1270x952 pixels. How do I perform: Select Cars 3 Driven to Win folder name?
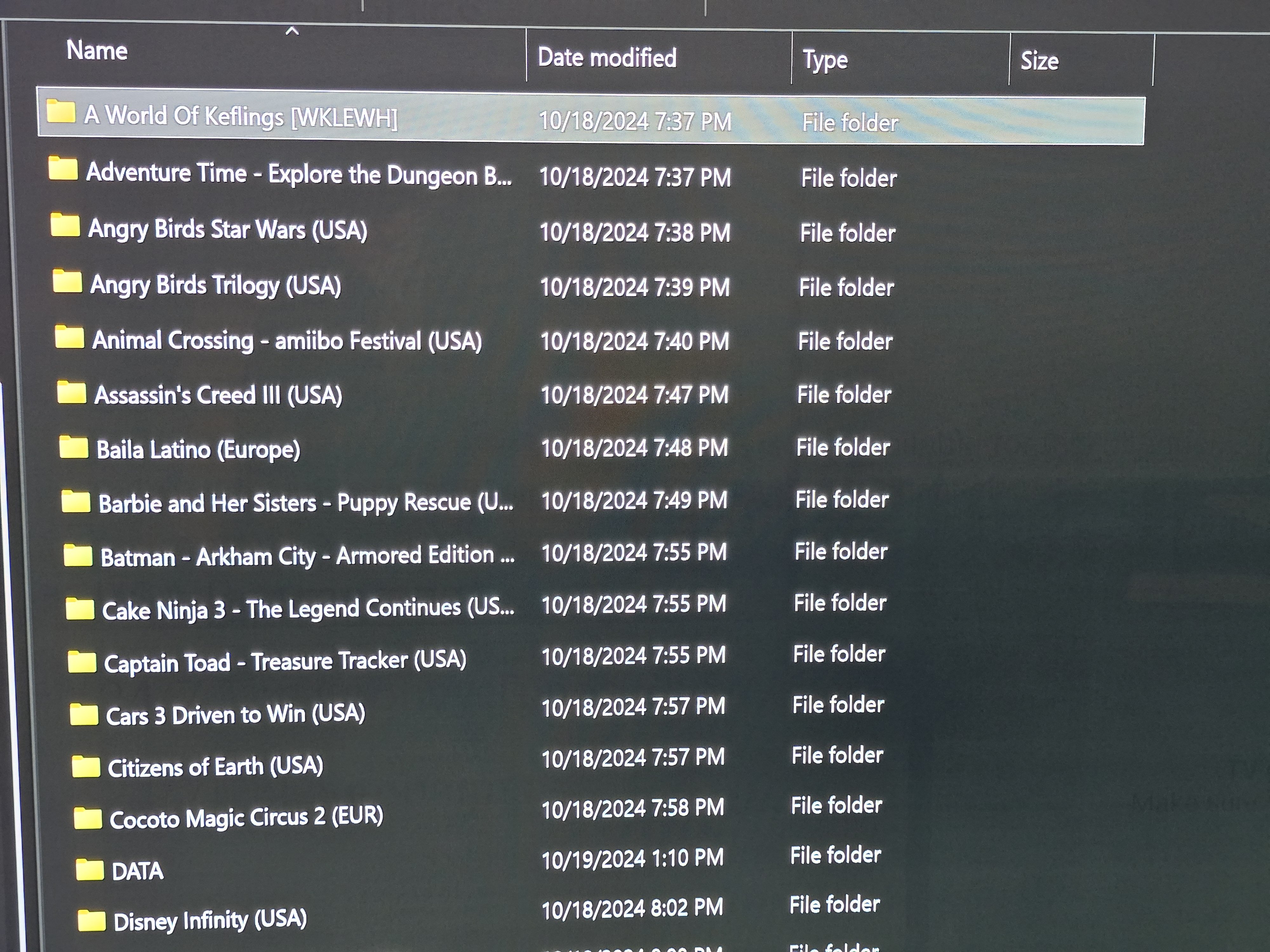235,715
